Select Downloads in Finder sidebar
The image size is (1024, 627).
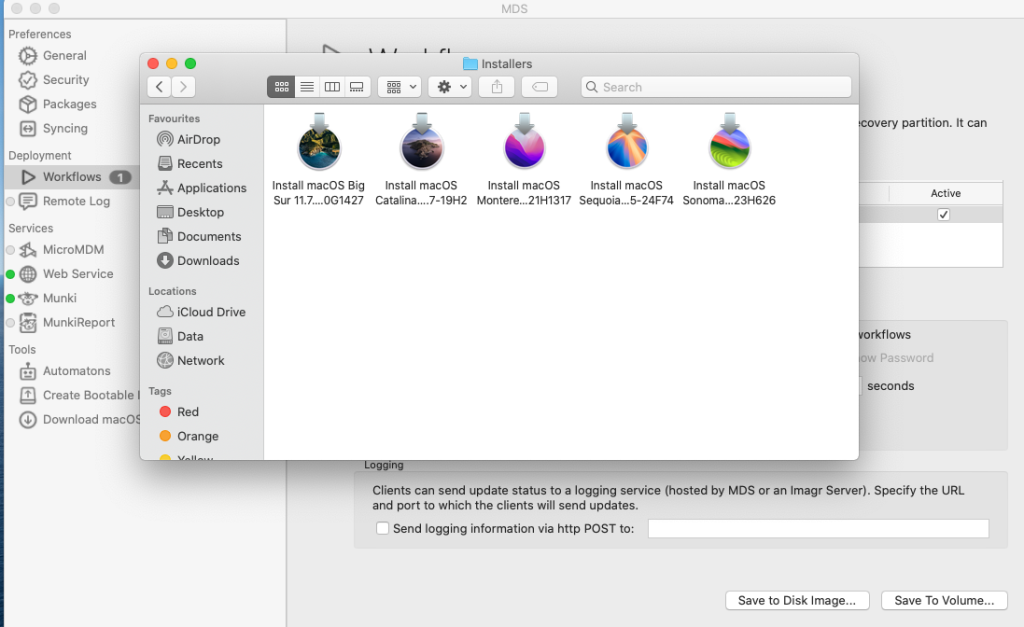[x=198, y=261]
